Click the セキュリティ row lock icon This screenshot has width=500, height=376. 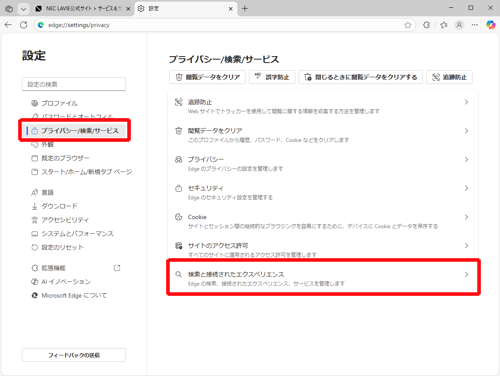point(179,188)
